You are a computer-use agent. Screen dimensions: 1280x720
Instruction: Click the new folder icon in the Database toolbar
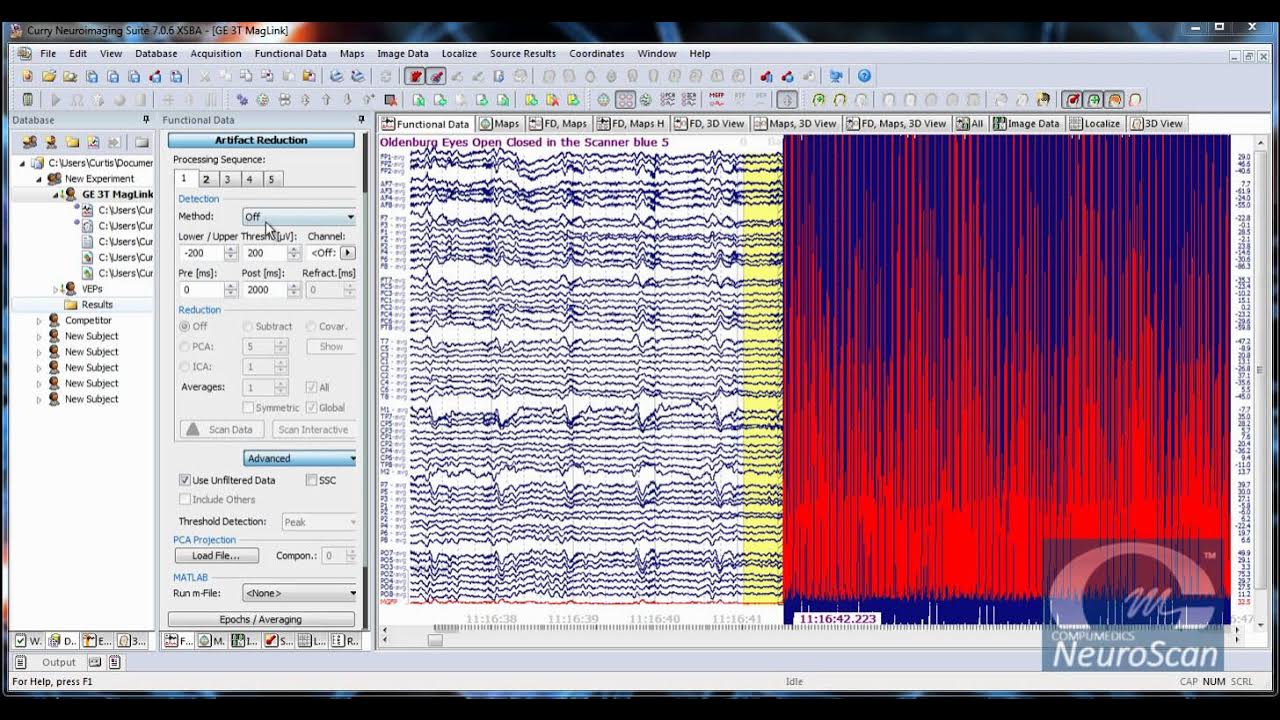click(72, 142)
